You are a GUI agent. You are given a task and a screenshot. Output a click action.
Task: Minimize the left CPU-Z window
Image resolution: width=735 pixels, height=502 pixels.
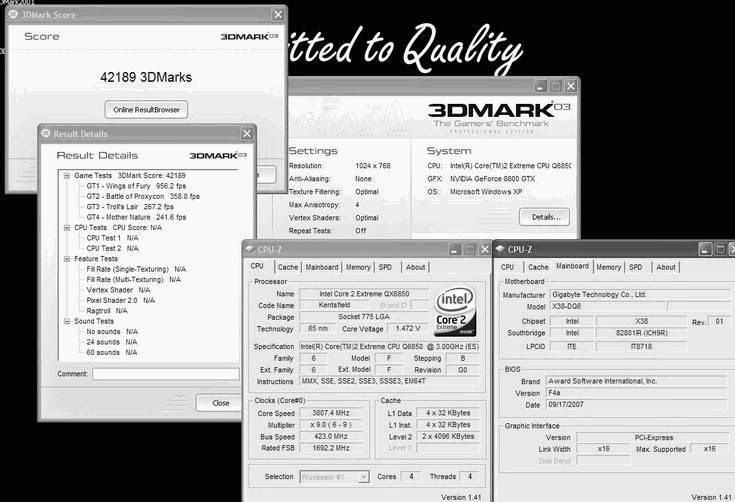pos(455,250)
